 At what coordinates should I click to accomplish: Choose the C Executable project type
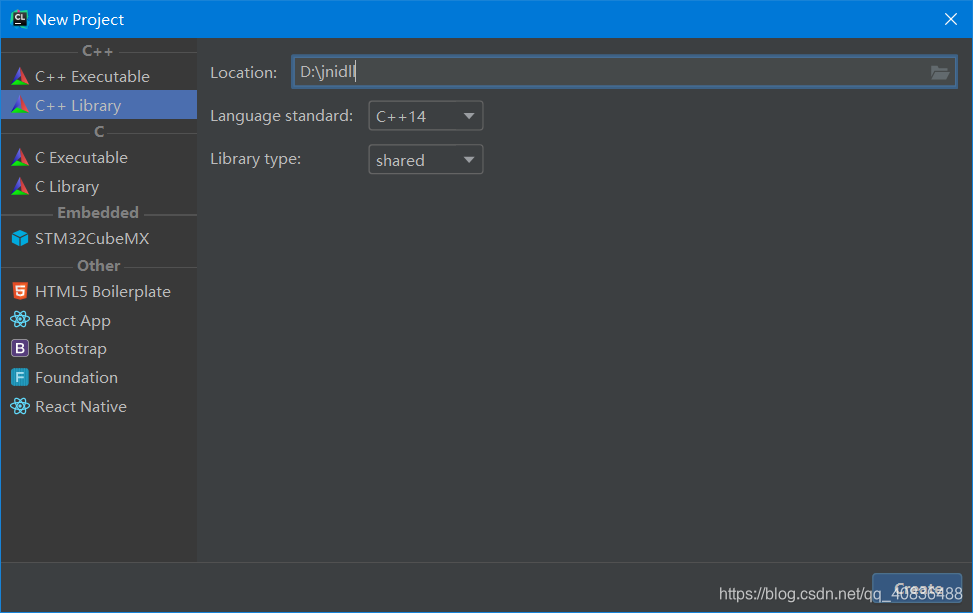pyautogui.click(x=99, y=158)
